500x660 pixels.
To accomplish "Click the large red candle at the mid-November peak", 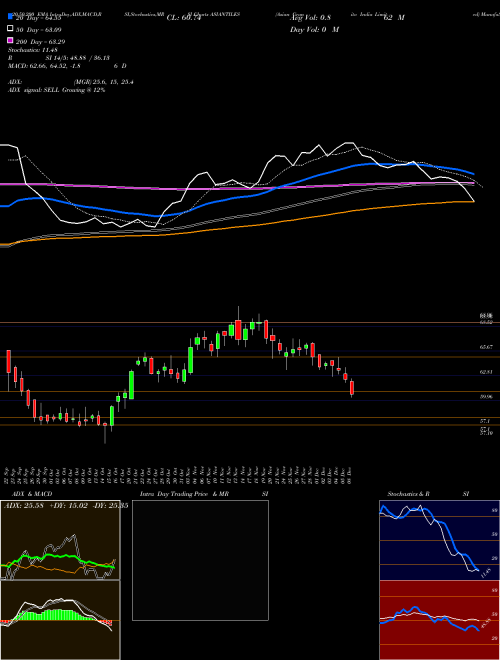I will click(x=238, y=330).
